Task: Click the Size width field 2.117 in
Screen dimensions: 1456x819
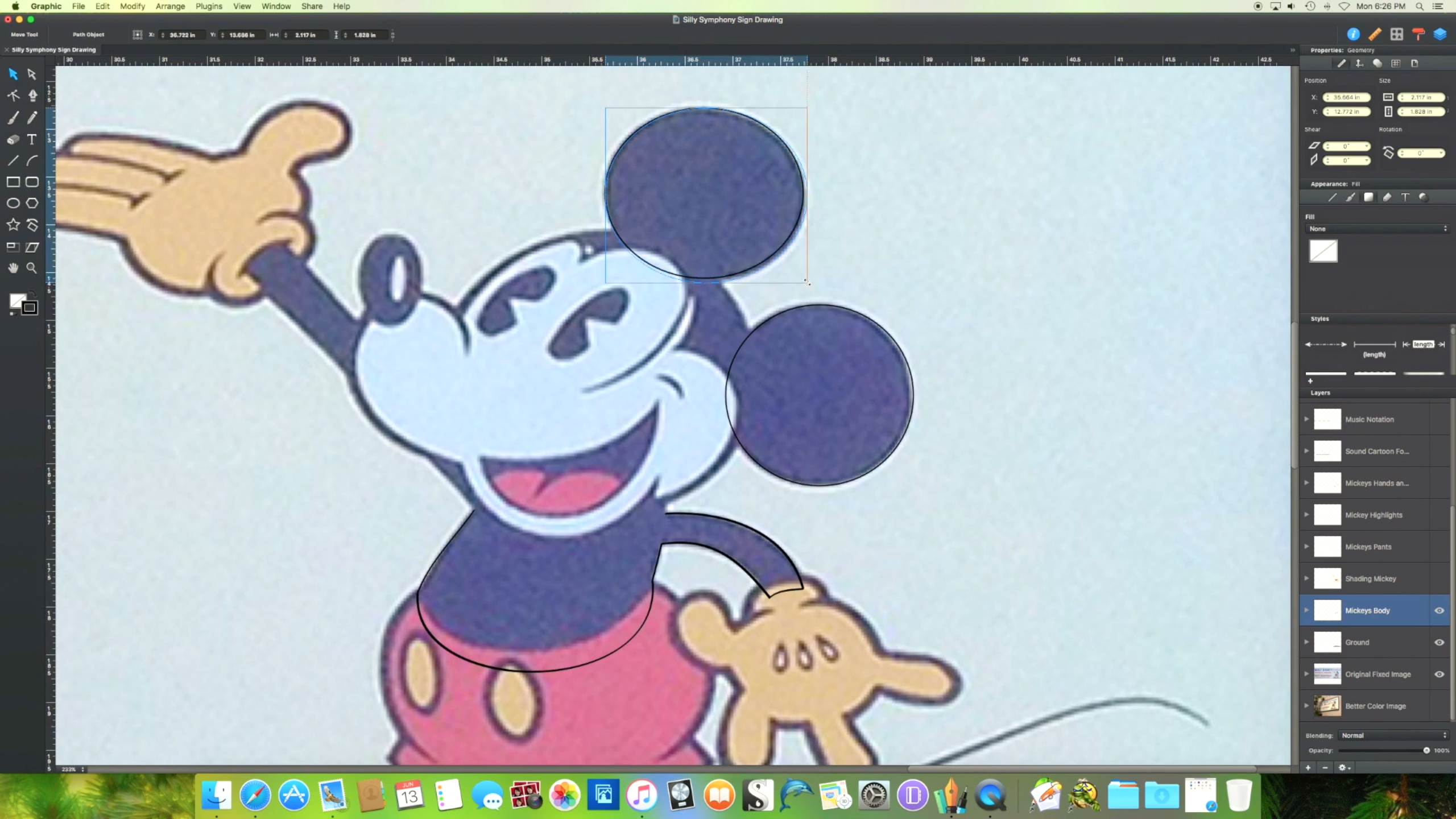Action: (1421, 97)
